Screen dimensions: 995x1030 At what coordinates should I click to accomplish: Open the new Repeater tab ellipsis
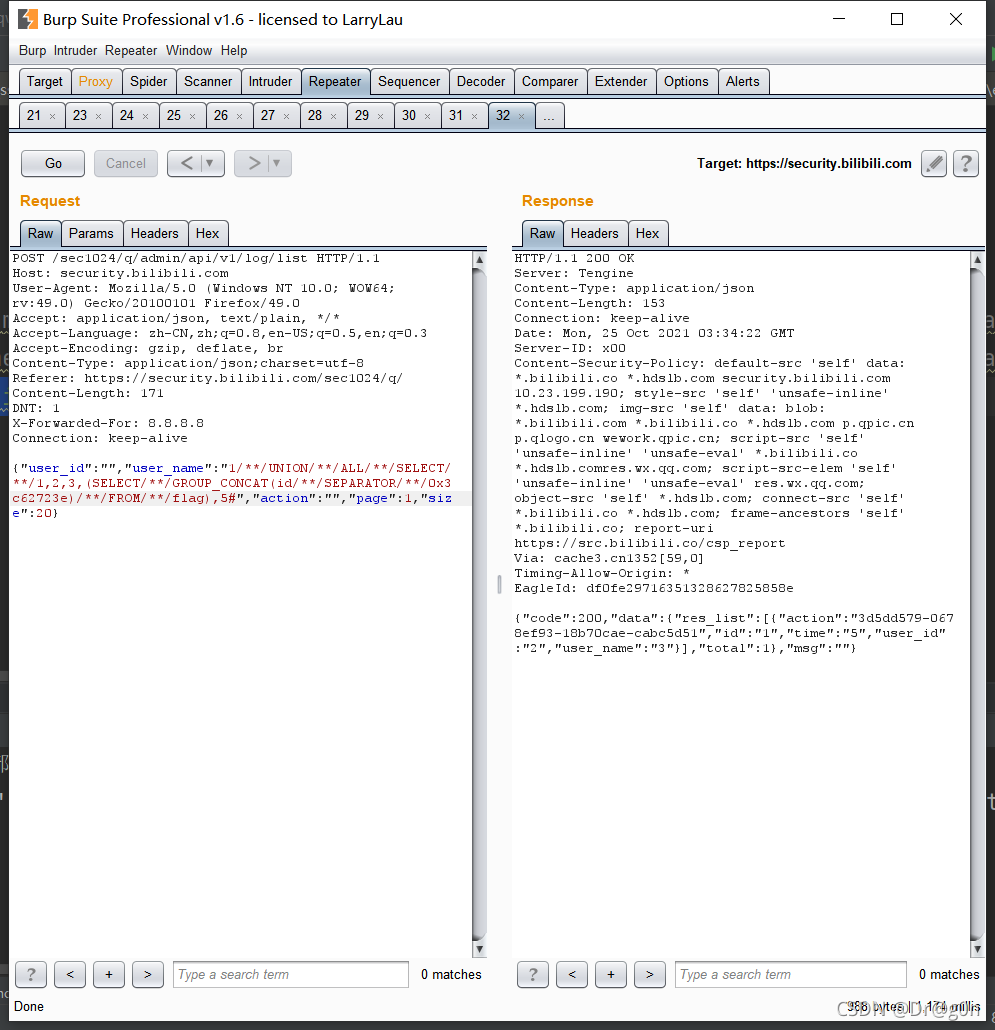pos(550,116)
